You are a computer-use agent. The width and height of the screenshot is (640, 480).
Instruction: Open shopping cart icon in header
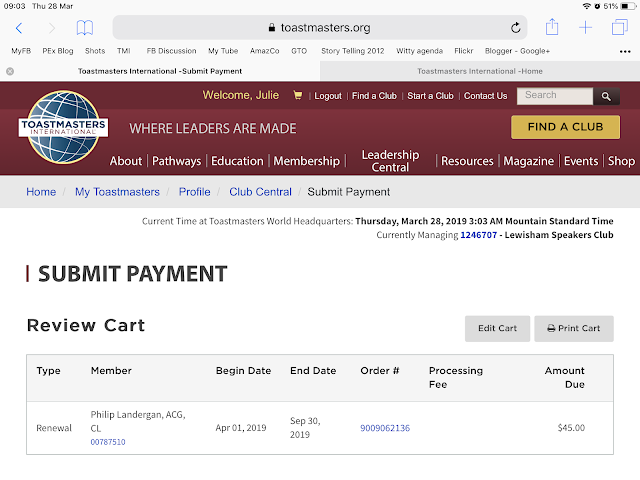297,96
